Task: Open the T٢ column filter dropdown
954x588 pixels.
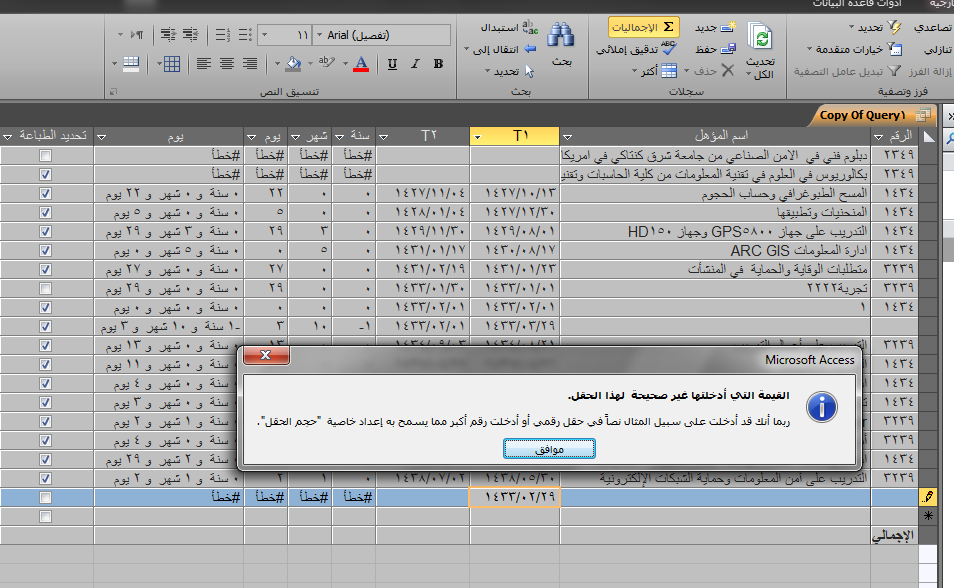Action: tap(383, 137)
